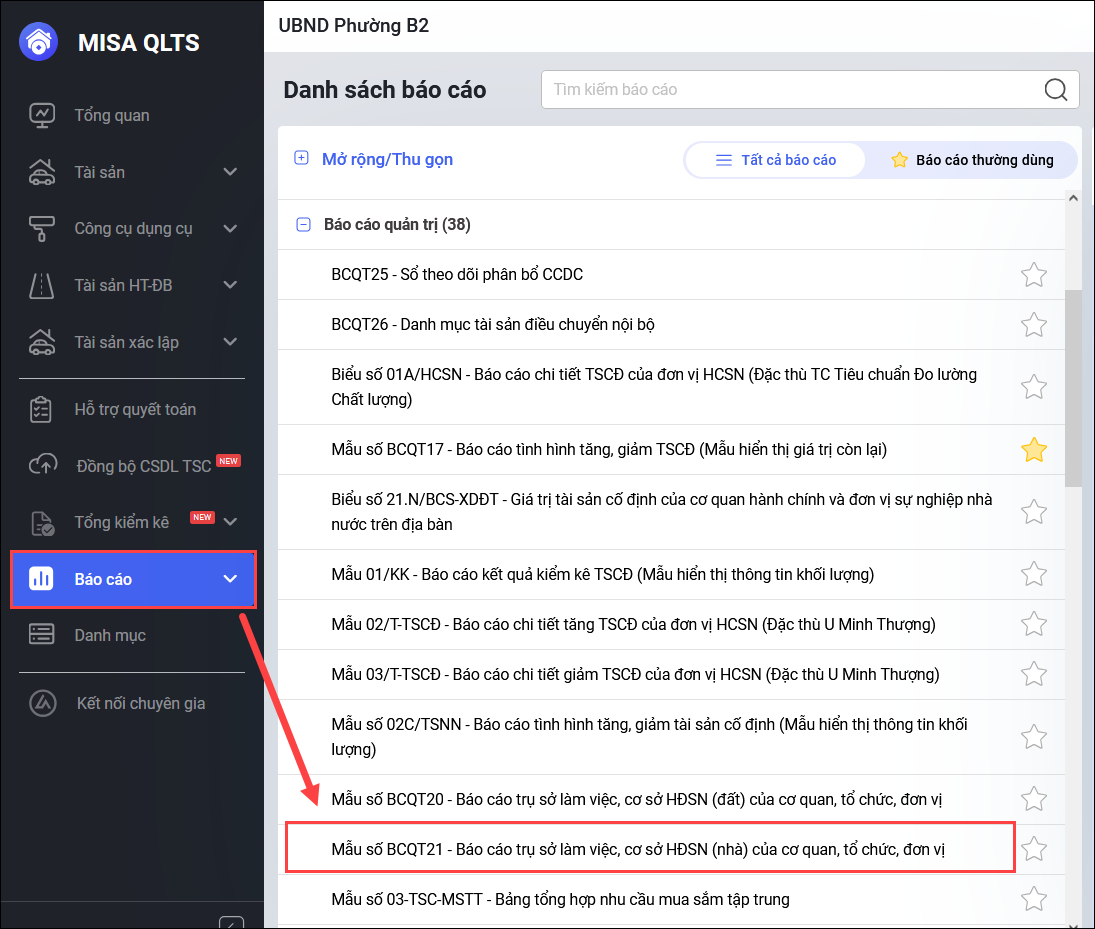Star the Biểu số 21.N/BCS-XDĐT report

pos(1034,512)
